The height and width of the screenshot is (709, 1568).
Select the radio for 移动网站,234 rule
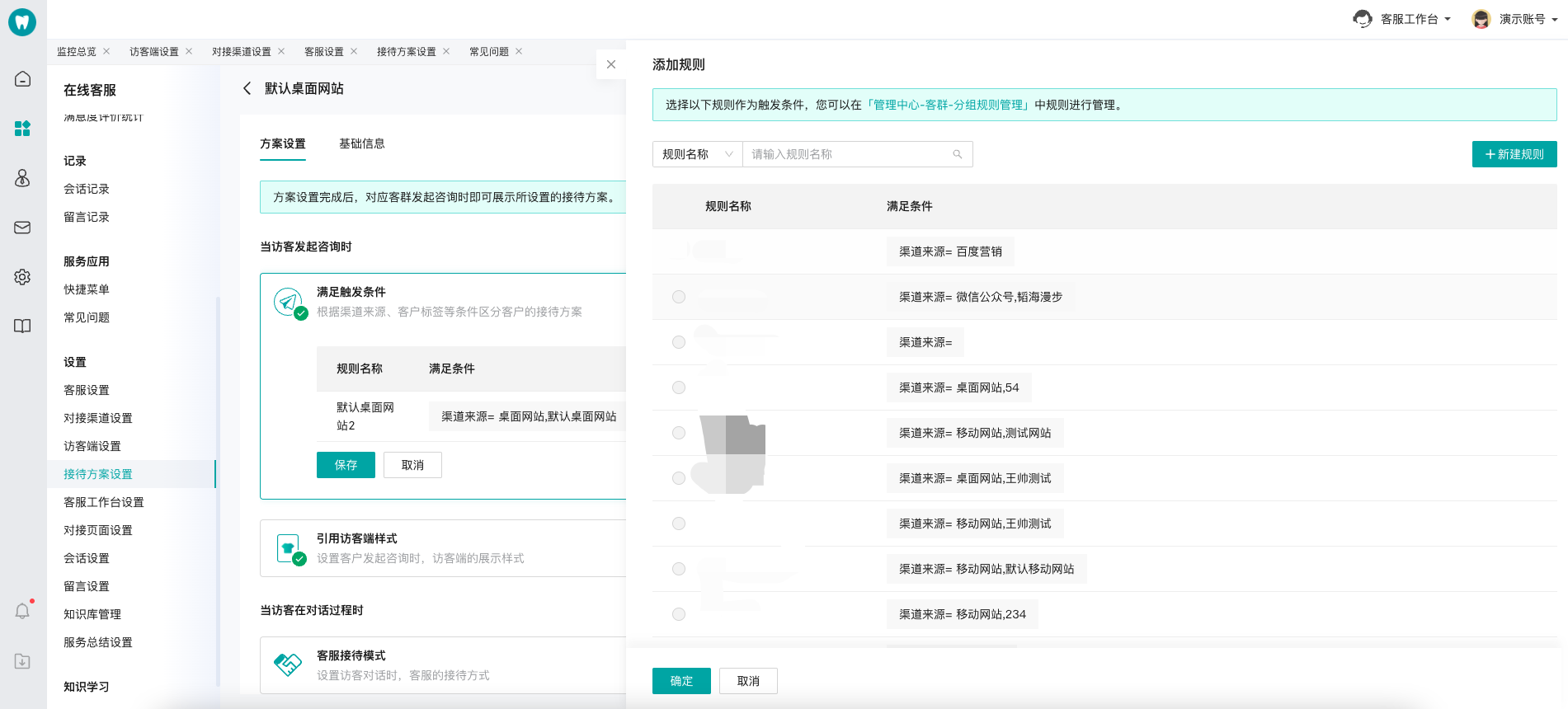coord(679,614)
